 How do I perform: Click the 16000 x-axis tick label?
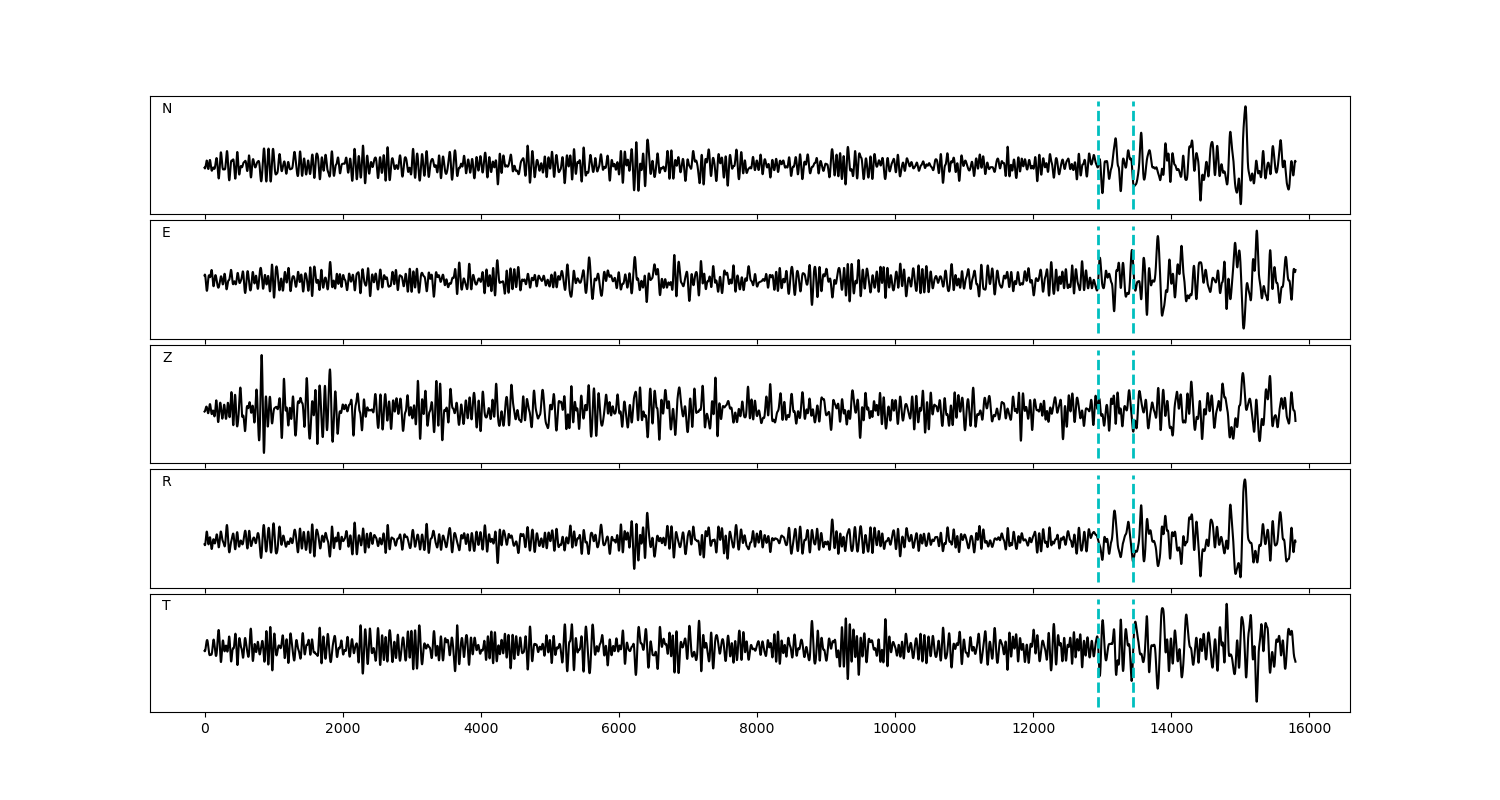coord(1308,729)
